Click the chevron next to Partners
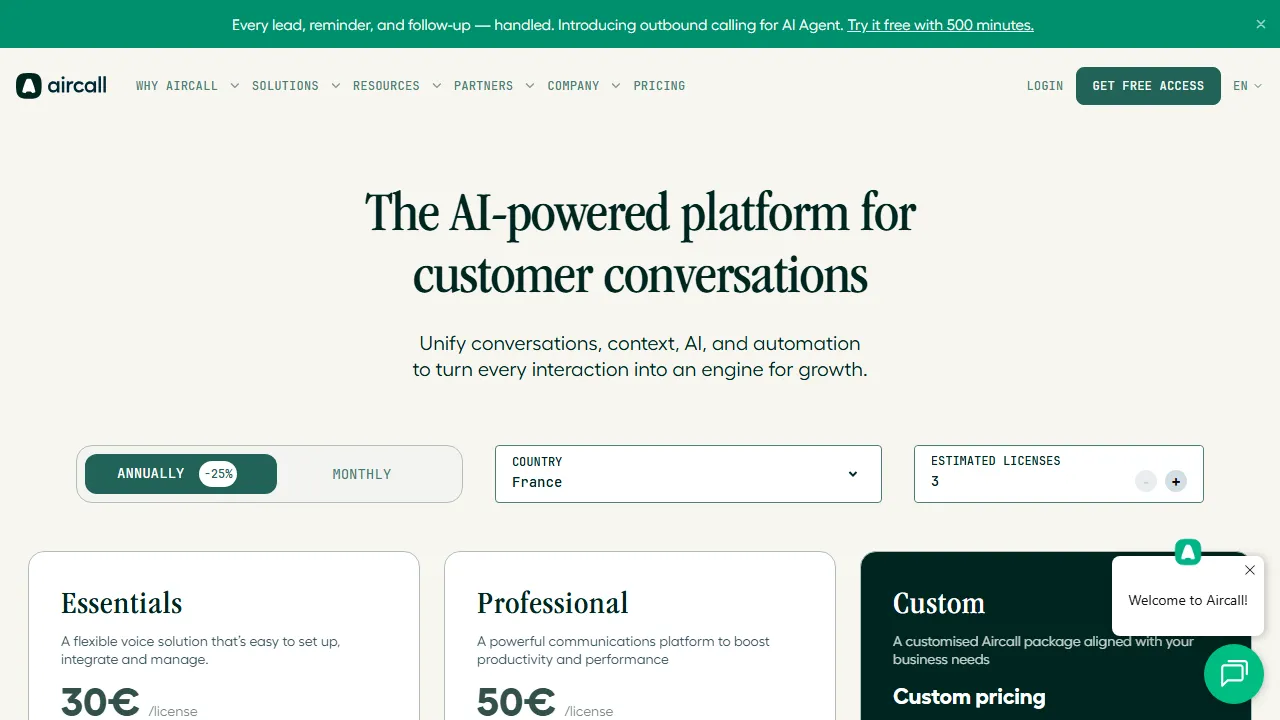1280x720 pixels. [x=529, y=86]
